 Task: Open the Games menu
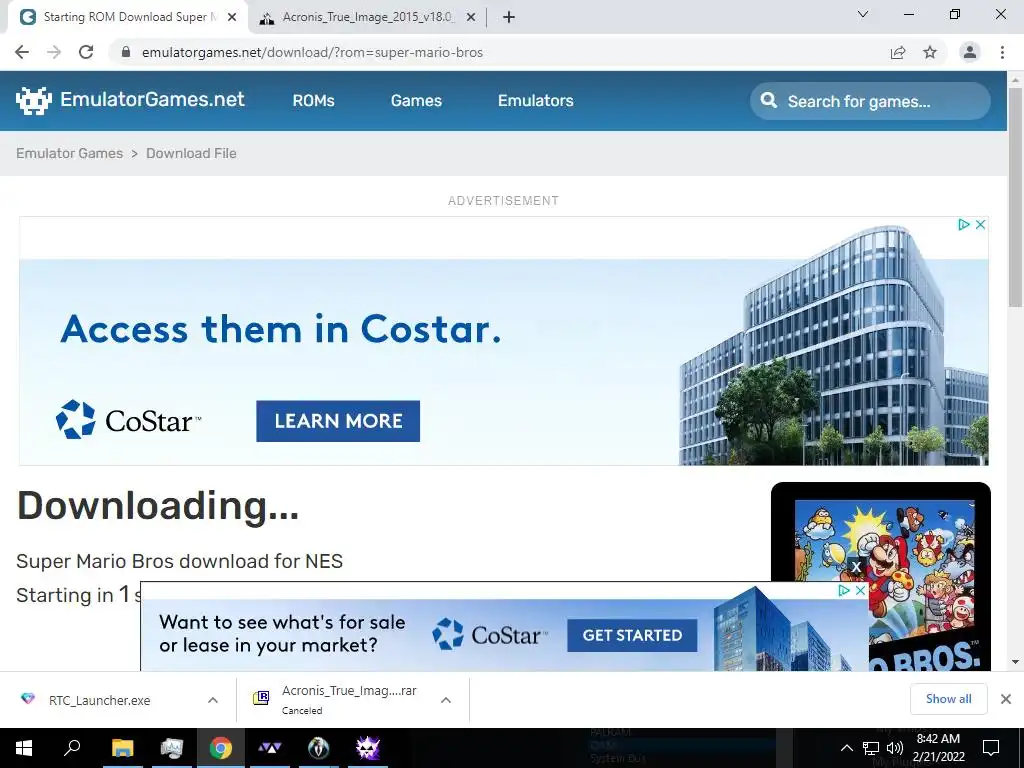[x=416, y=101]
